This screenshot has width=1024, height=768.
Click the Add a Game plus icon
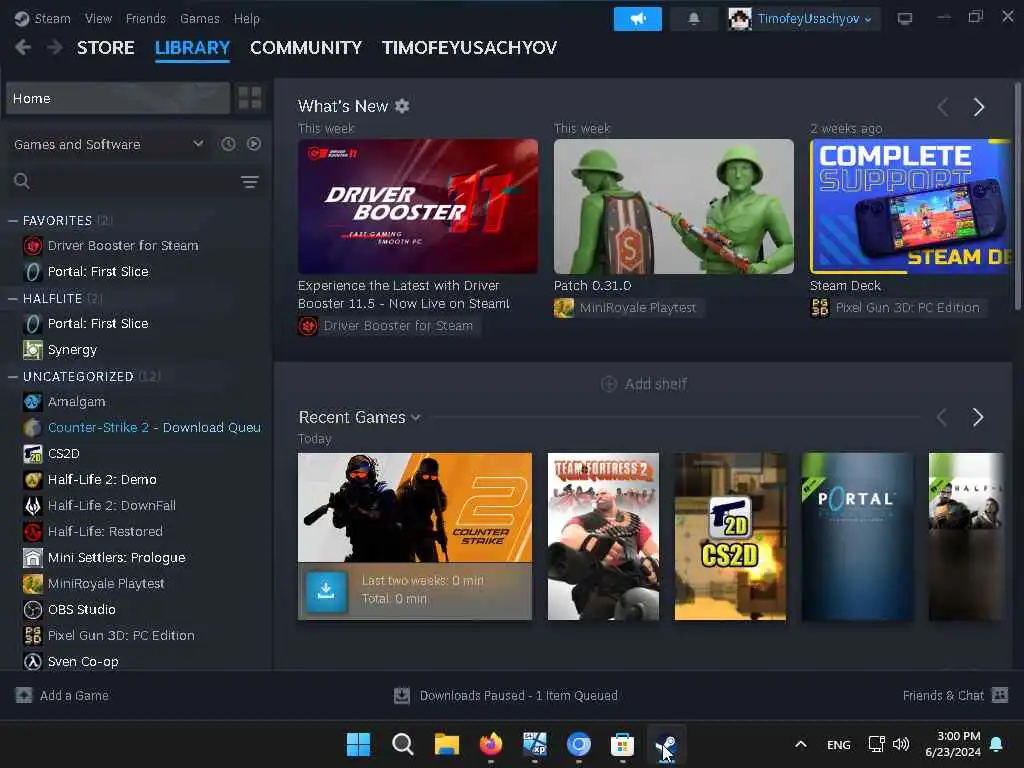click(24, 696)
